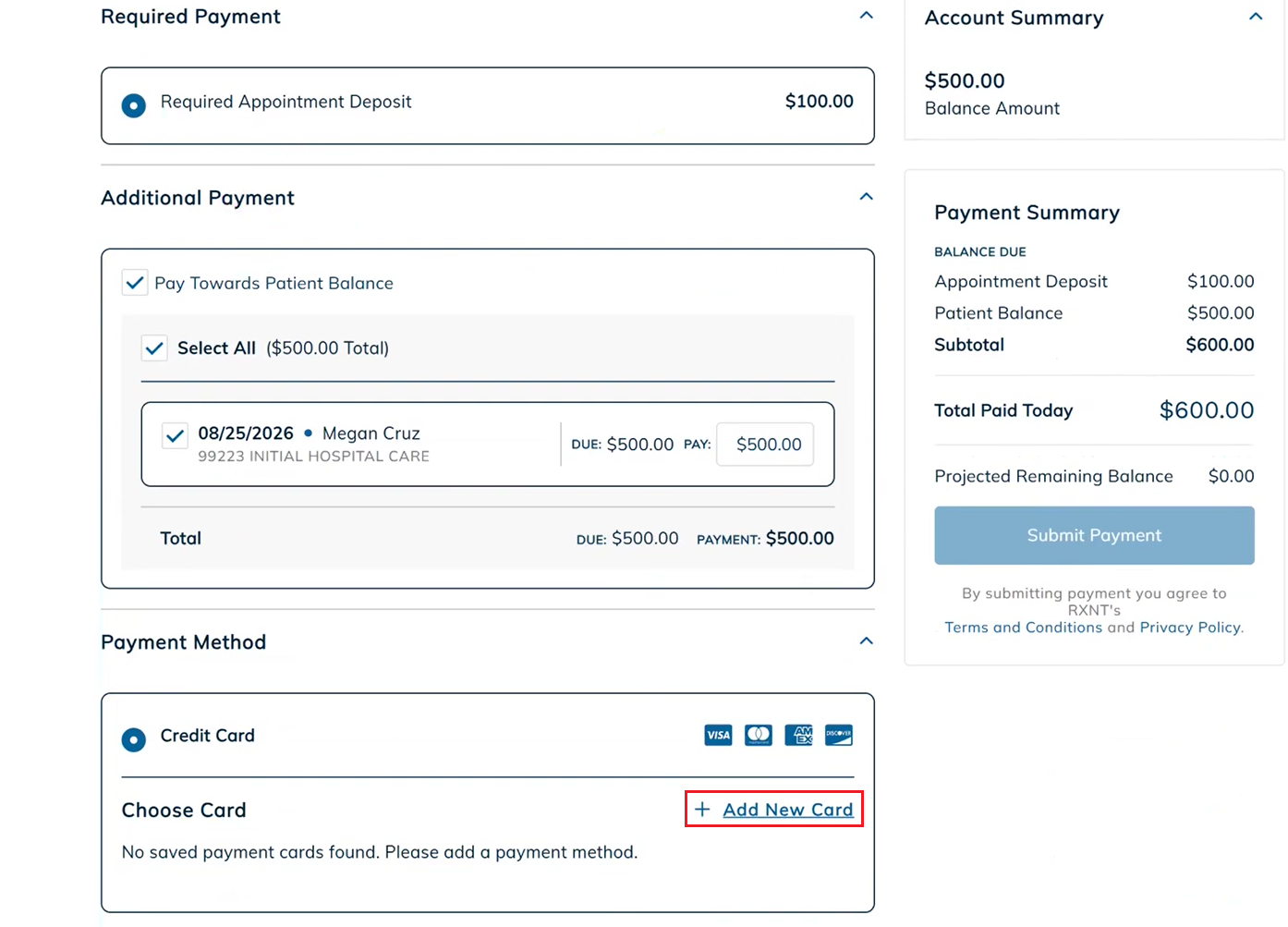The width and height of the screenshot is (1288, 927).
Task: Click the Submit Payment button
Action: click(x=1094, y=535)
